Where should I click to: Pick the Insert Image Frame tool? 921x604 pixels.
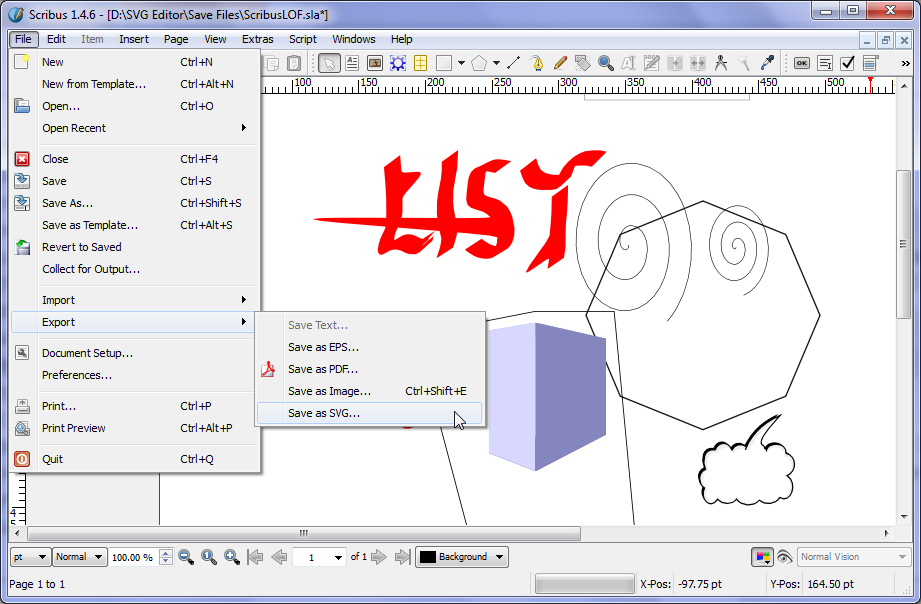pos(375,63)
